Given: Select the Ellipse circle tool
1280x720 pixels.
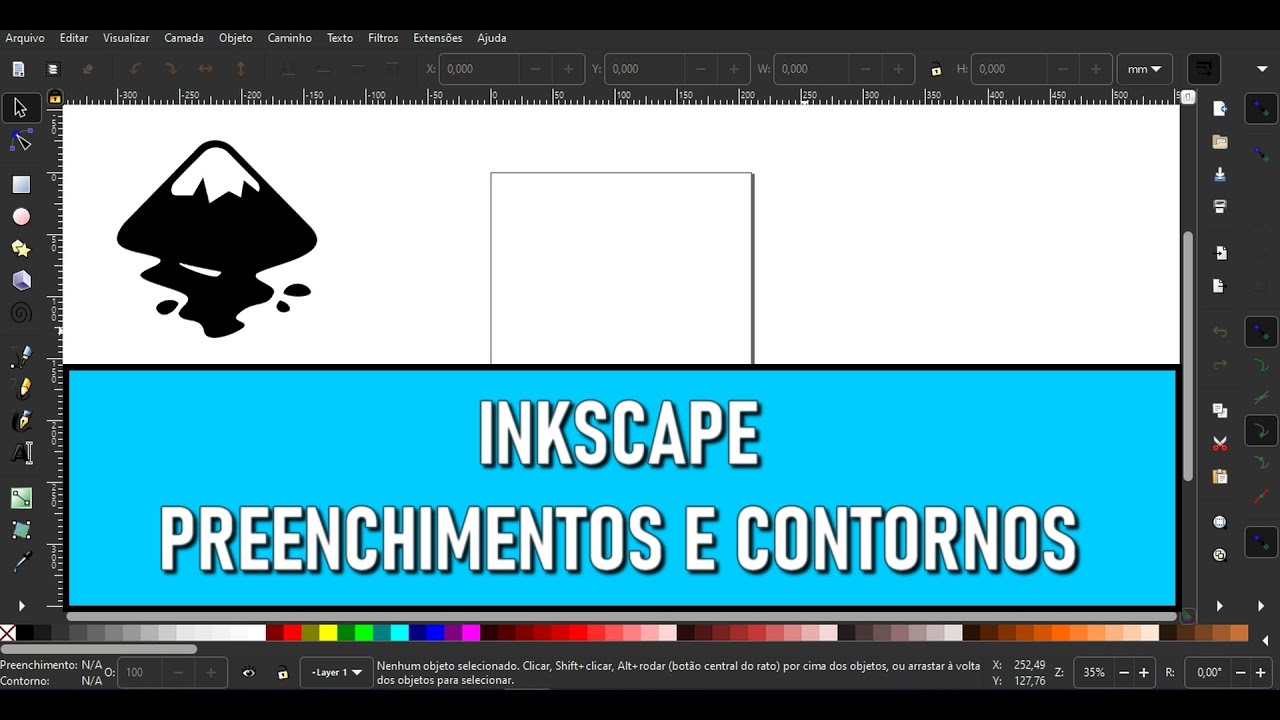Looking at the screenshot, I should [x=21, y=217].
